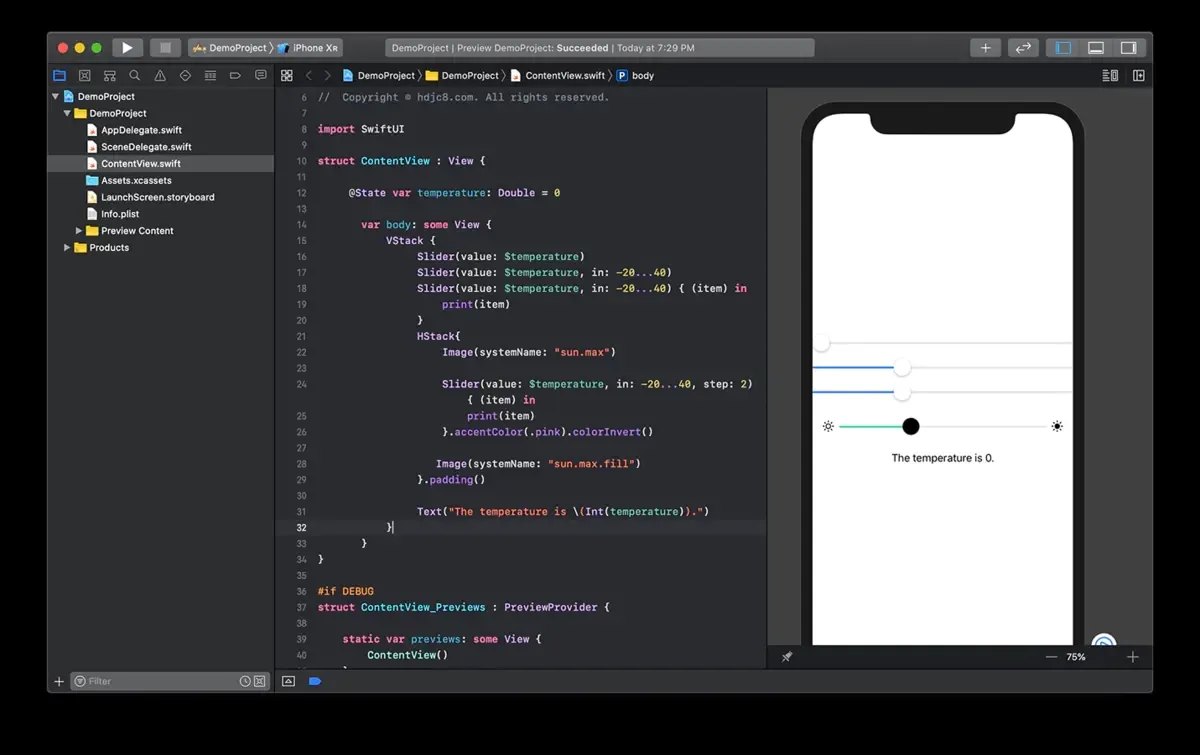Open the Find navigator magnifier icon
Screen dimensions: 1200x755
click(134, 75)
